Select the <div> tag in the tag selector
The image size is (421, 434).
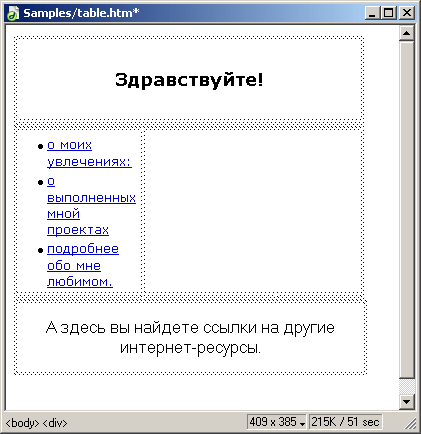click(x=55, y=423)
